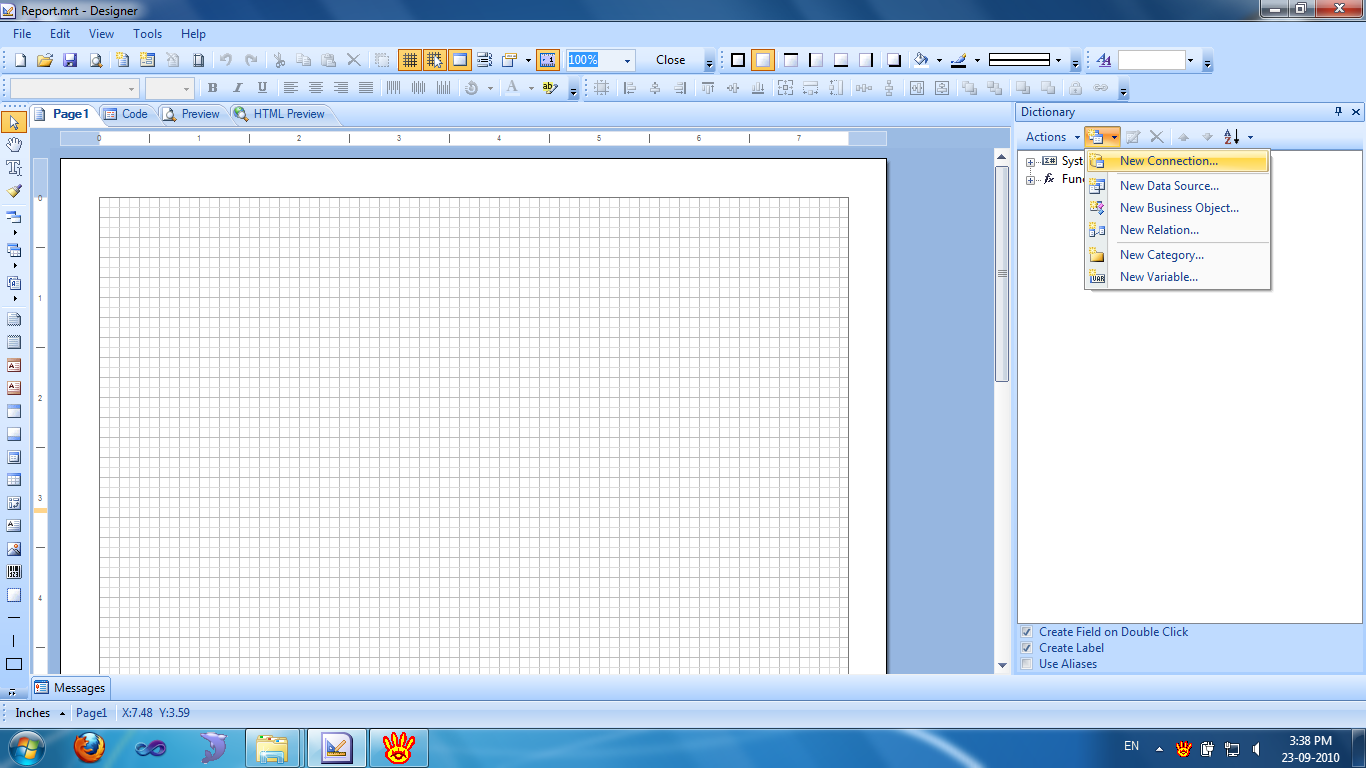Viewport: 1366px width, 768px height.
Task: Click the sort A-Z icon in Dictionary
Action: (x=1232, y=137)
